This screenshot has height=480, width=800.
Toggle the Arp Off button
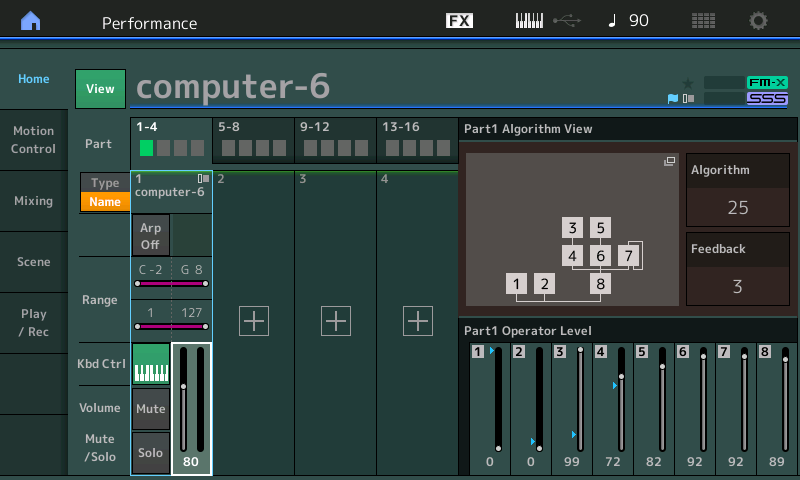151,236
